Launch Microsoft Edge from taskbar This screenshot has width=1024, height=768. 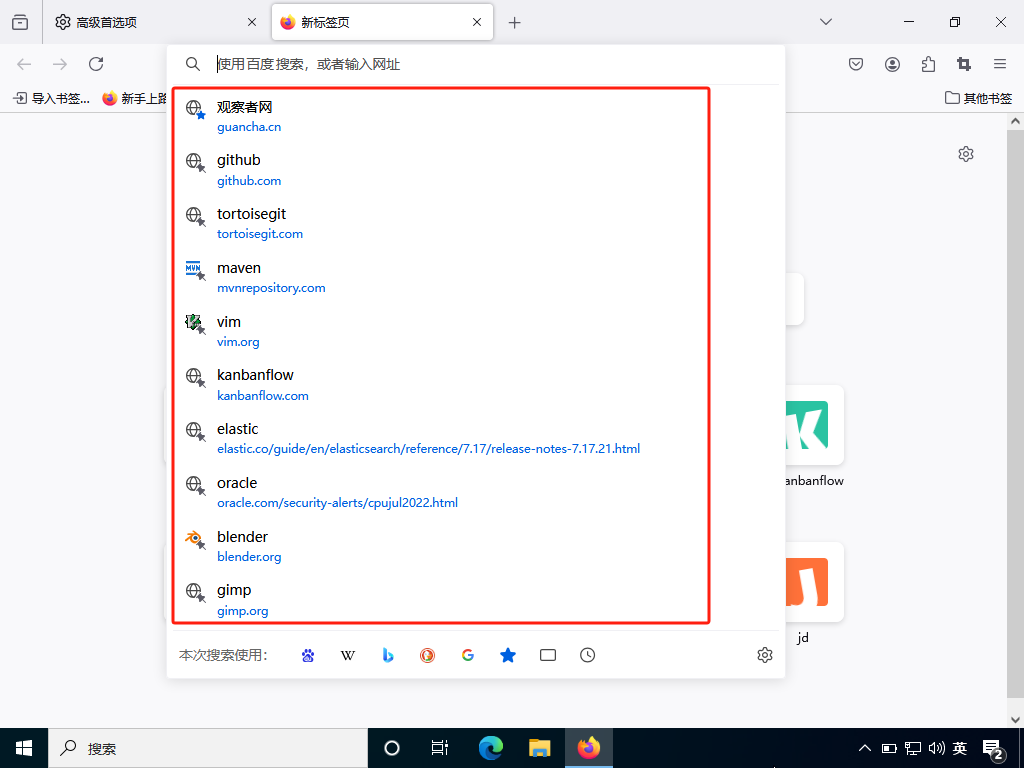click(490, 748)
